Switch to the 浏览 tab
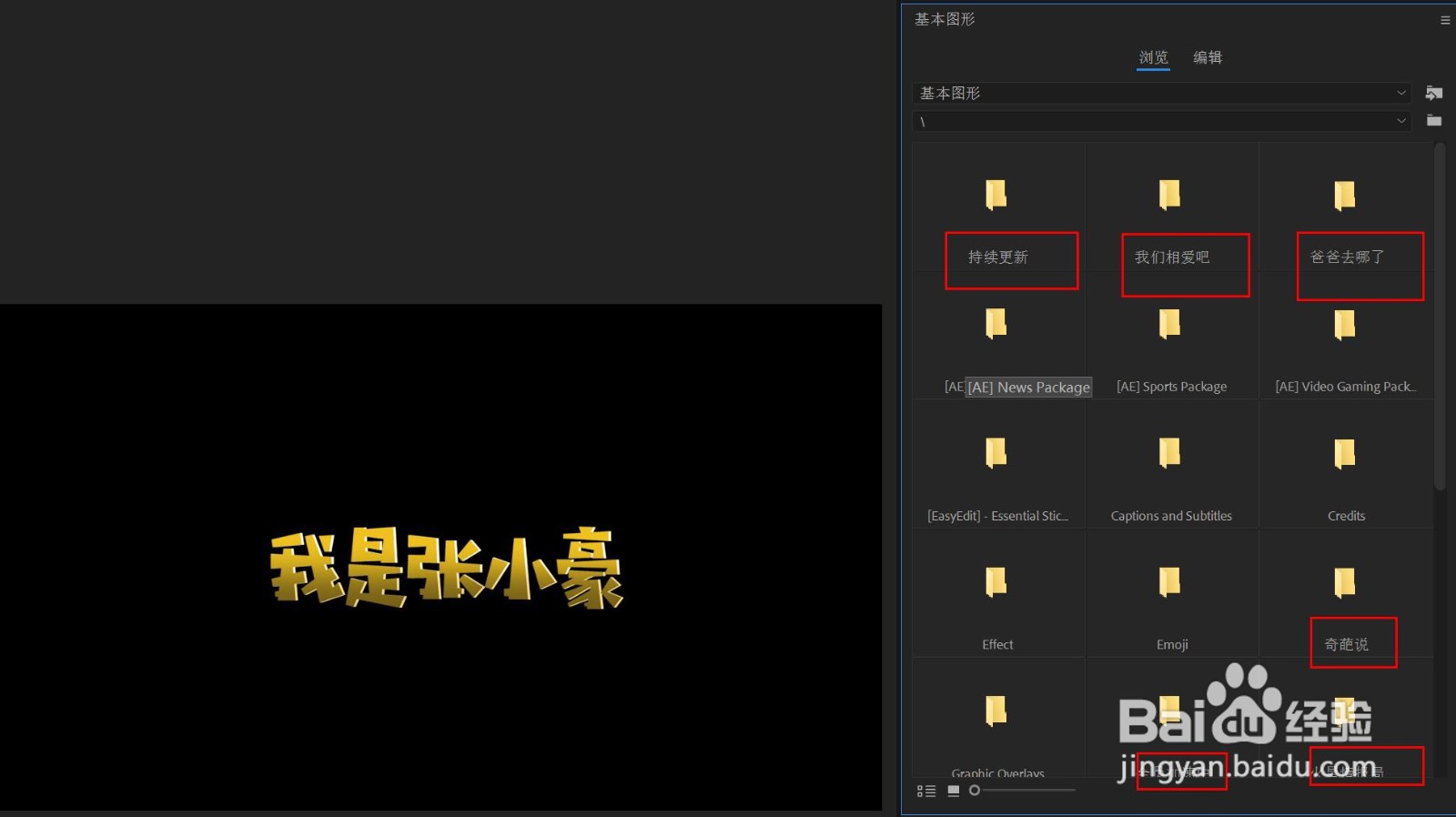The width and height of the screenshot is (1456, 817). pyautogui.click(x=1153, y=57)
